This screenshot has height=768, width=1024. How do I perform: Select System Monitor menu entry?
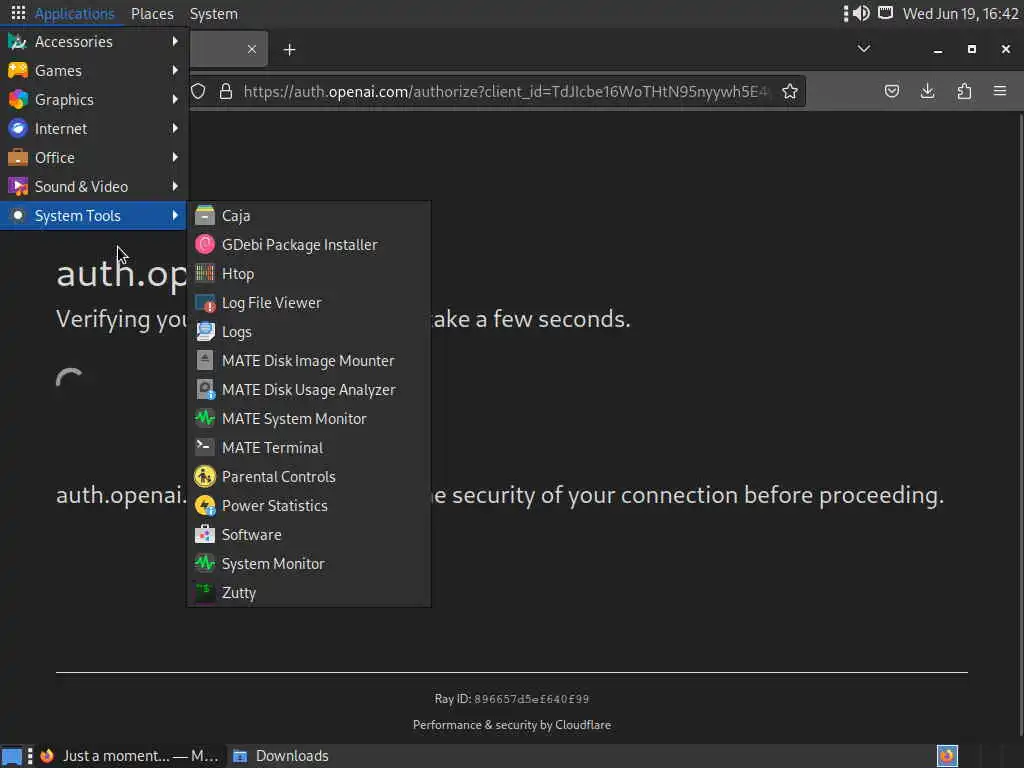(x=309, y=564)
